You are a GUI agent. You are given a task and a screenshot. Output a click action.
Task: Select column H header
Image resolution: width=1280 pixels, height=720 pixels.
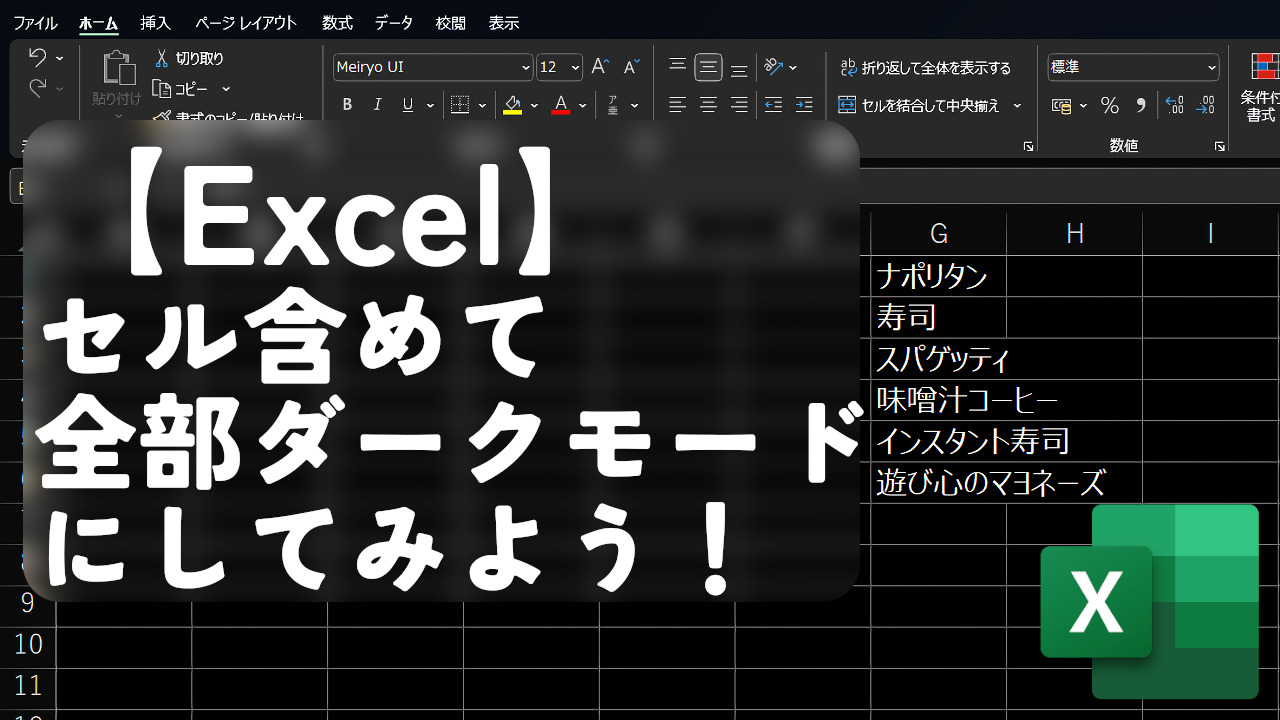[x=1074, y=233]
